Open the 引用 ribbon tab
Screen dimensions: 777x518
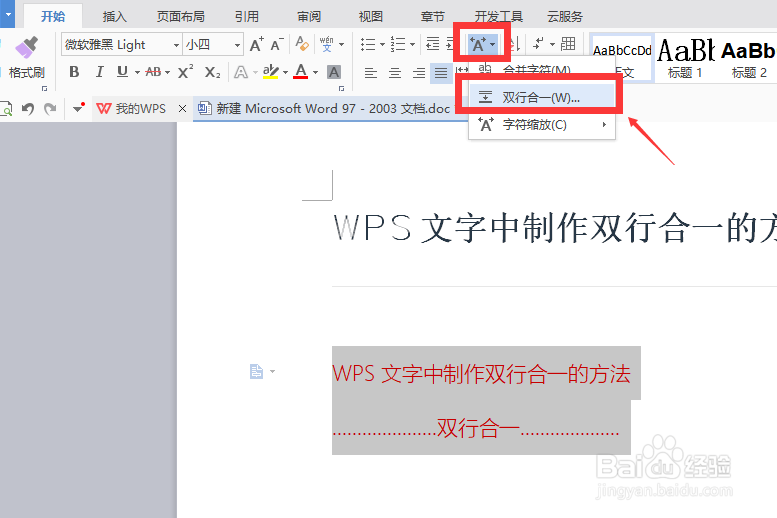tap(247, 16)
